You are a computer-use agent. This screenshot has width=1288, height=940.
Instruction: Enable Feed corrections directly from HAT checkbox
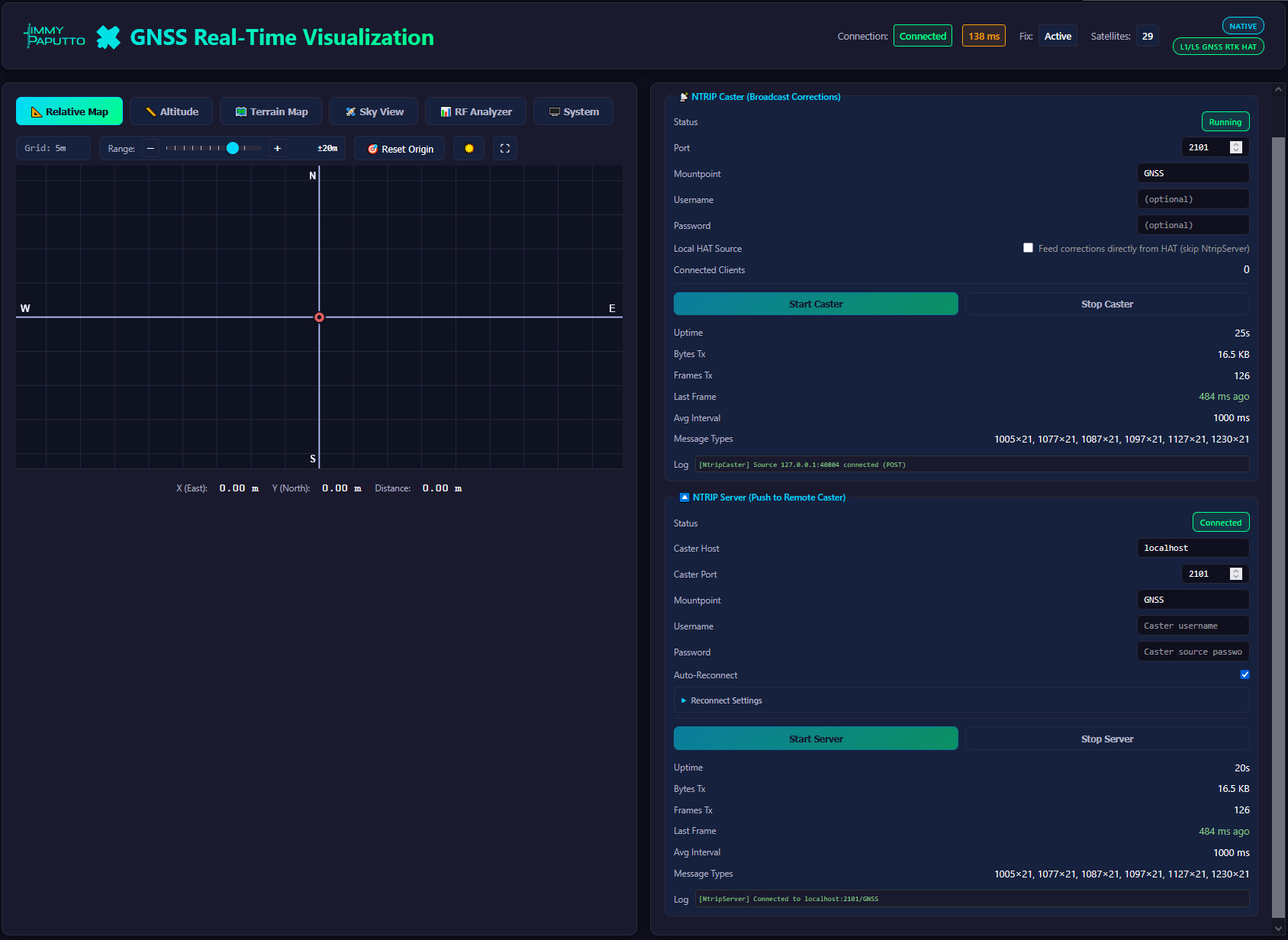click(1028, 248)
